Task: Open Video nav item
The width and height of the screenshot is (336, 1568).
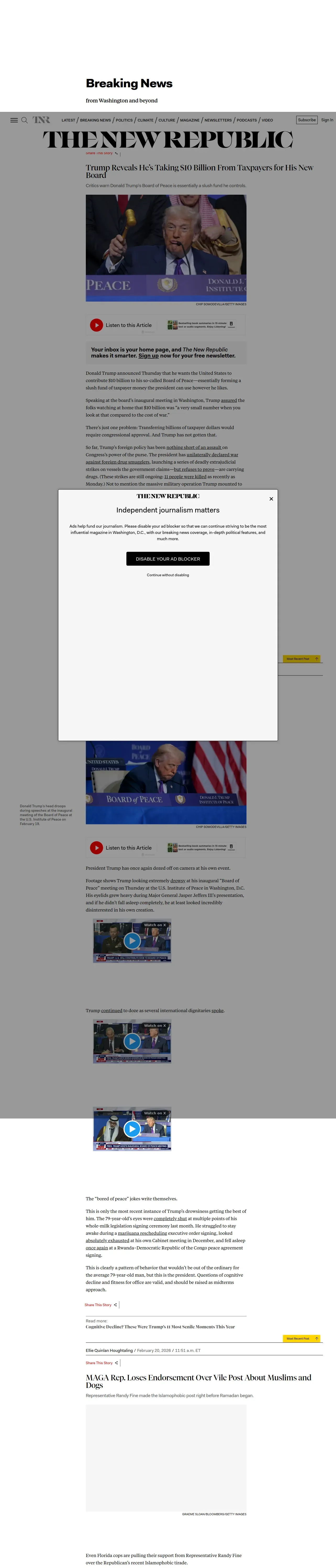Action: click(267, 120)
